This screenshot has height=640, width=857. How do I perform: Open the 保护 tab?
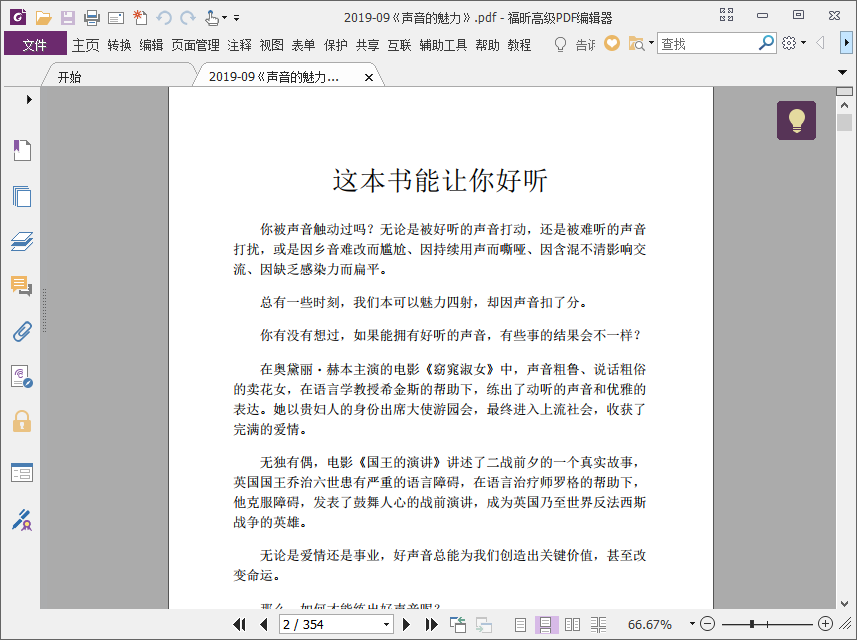(336, 45)
